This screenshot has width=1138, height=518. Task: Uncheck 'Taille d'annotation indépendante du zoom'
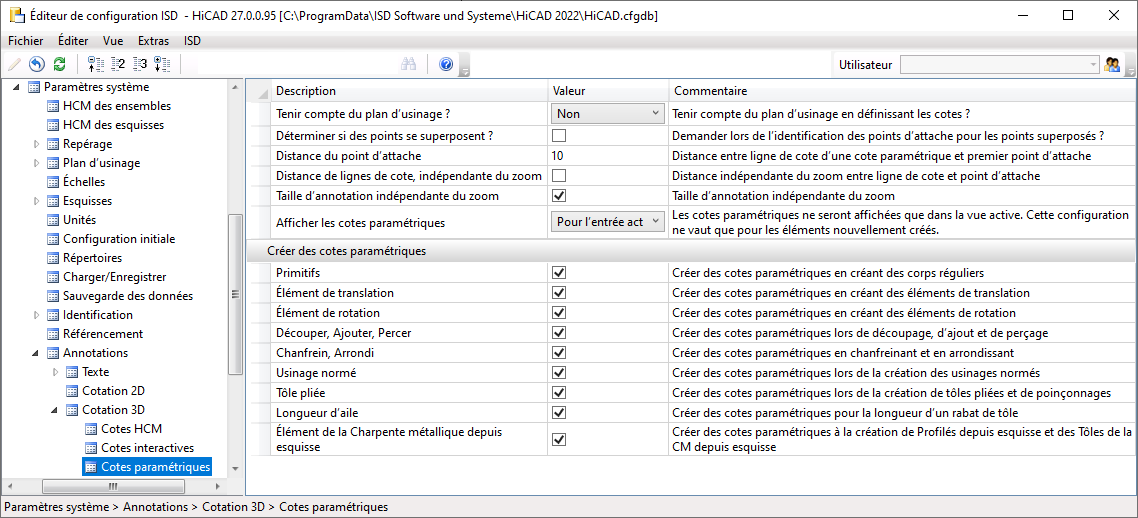coord(559,196)
